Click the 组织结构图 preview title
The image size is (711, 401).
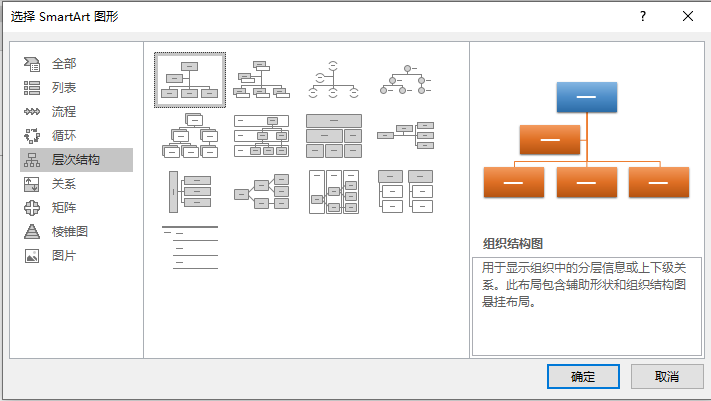click(513, 244)
